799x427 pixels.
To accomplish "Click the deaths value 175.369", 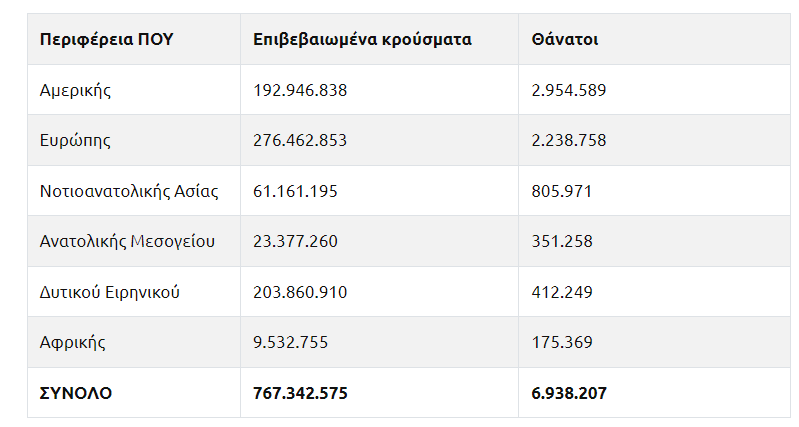I will [562, 342].
